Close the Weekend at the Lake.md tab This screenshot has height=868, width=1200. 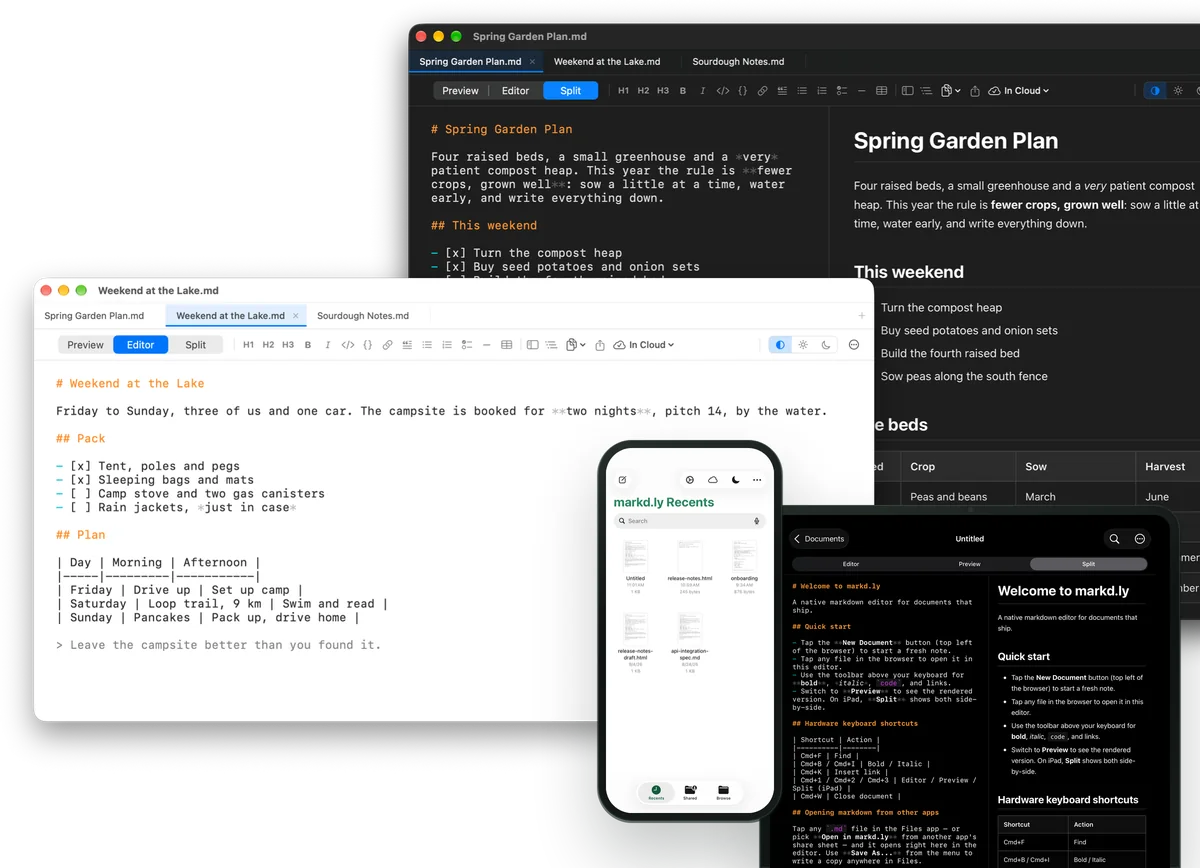[x=295, y=316]
